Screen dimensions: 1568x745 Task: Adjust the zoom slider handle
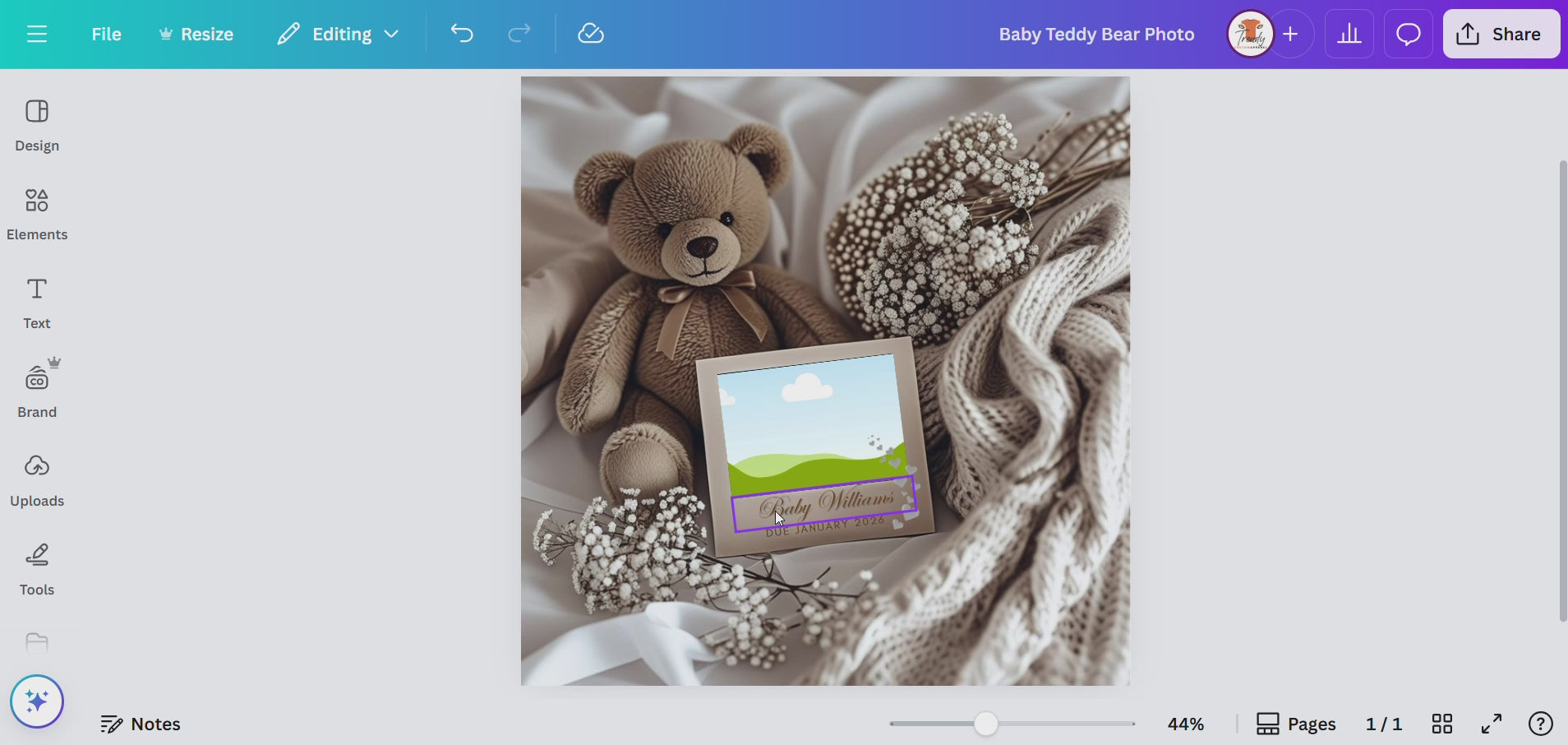pos(986,724)
